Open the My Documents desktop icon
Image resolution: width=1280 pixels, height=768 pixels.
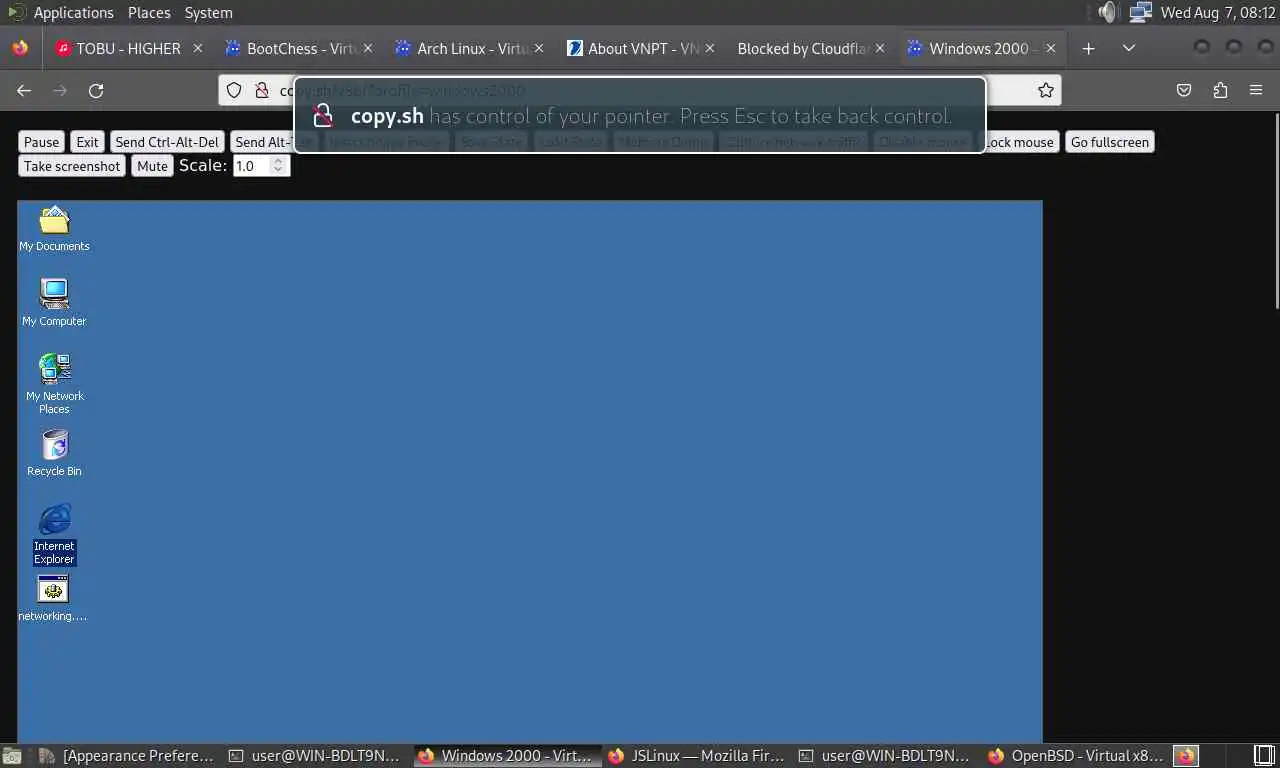click(x=54, y=228)
